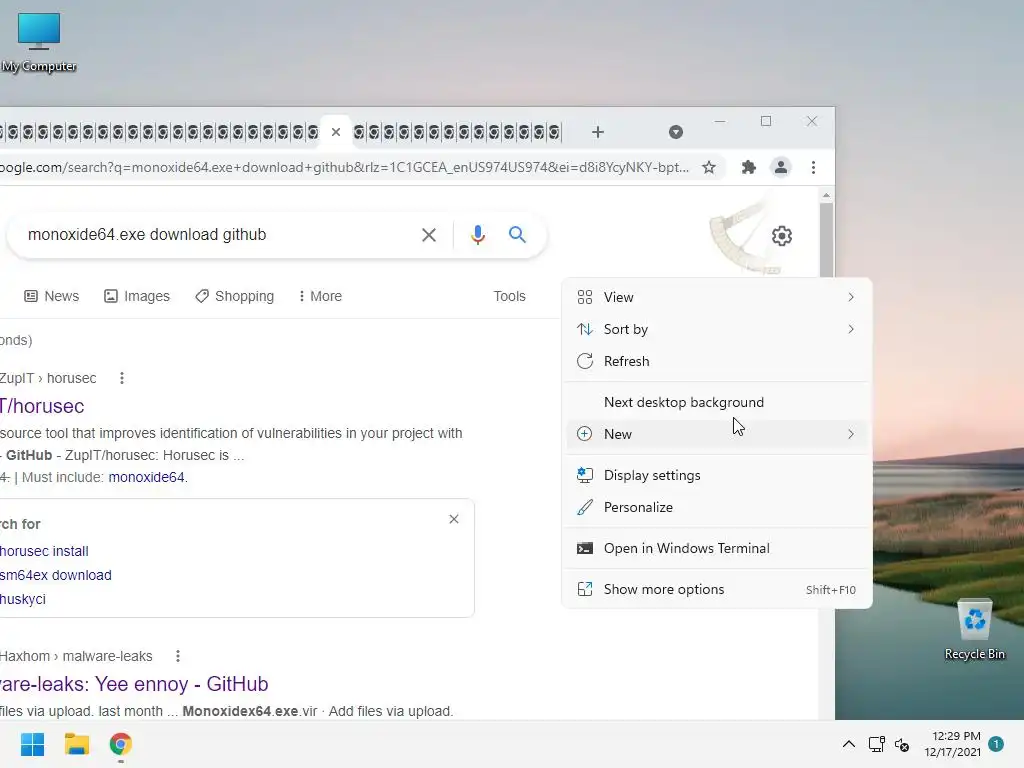Switch to Images search results
This screenshot has height=768, width=1024.
136,296
